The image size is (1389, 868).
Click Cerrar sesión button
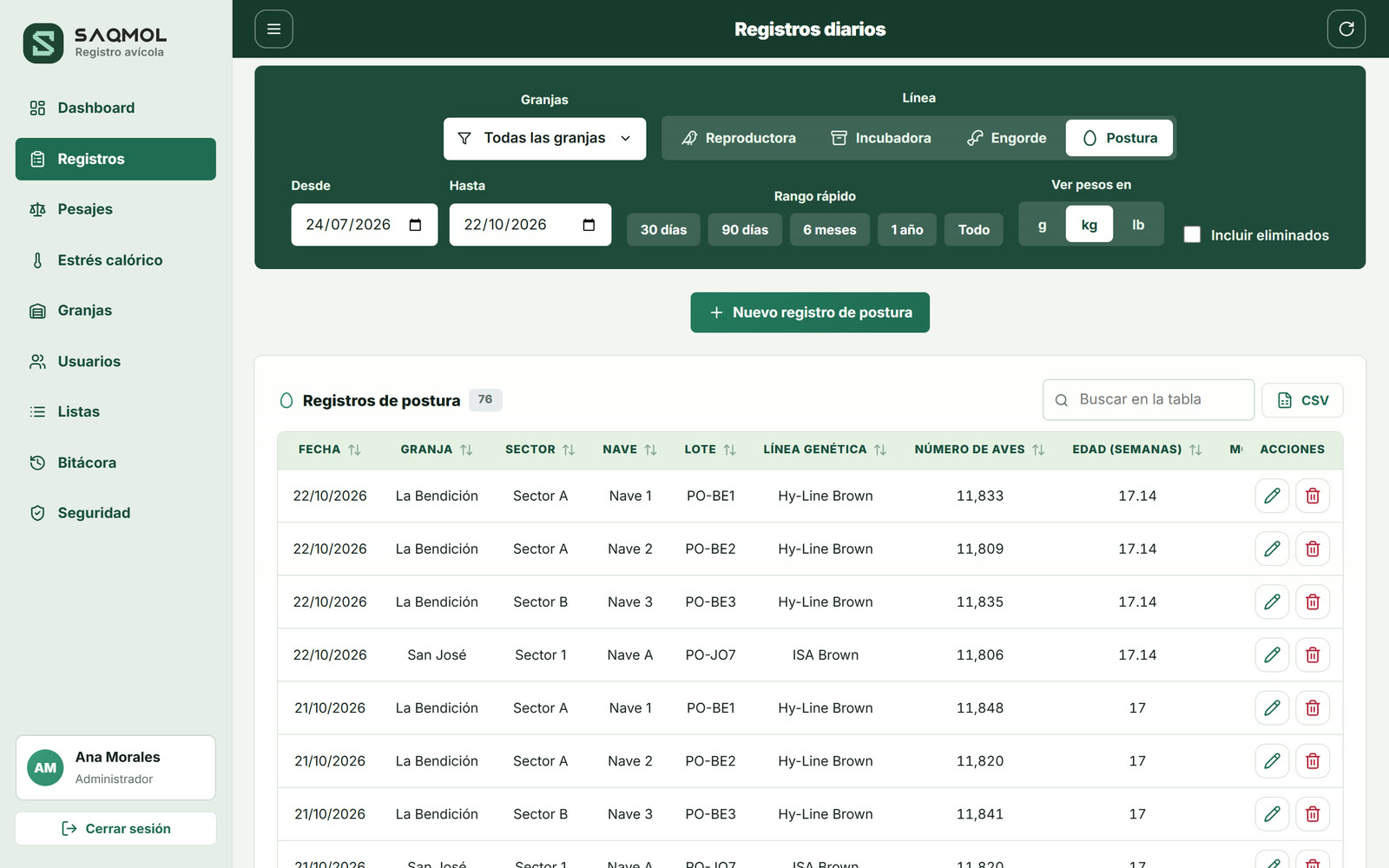tap(115, 829)
